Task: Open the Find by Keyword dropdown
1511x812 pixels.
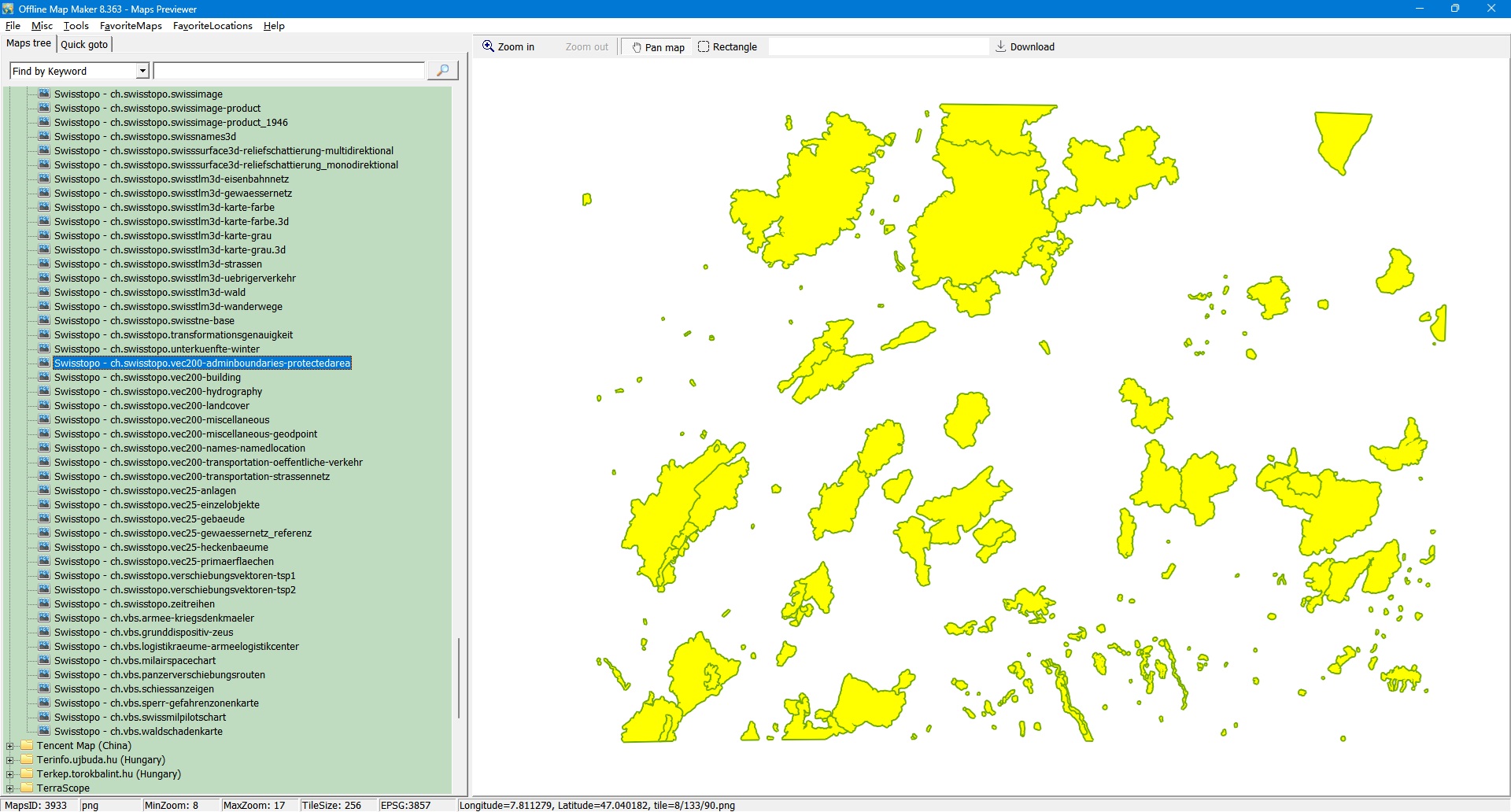Action: point(142,72)
